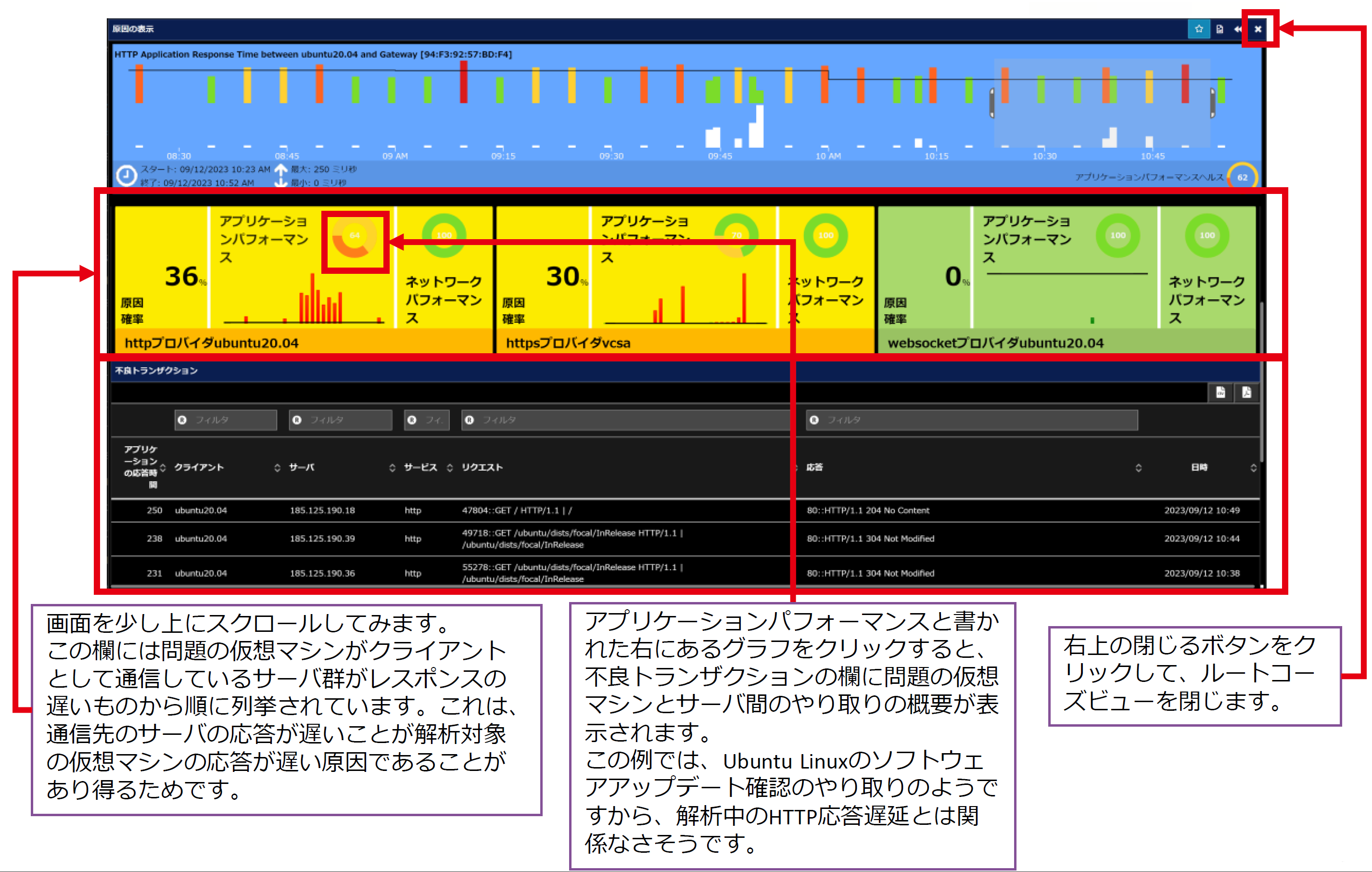The image size is (1372, 872).
Task: Sort by クライアント column arrows
Action: pos(278,468)
